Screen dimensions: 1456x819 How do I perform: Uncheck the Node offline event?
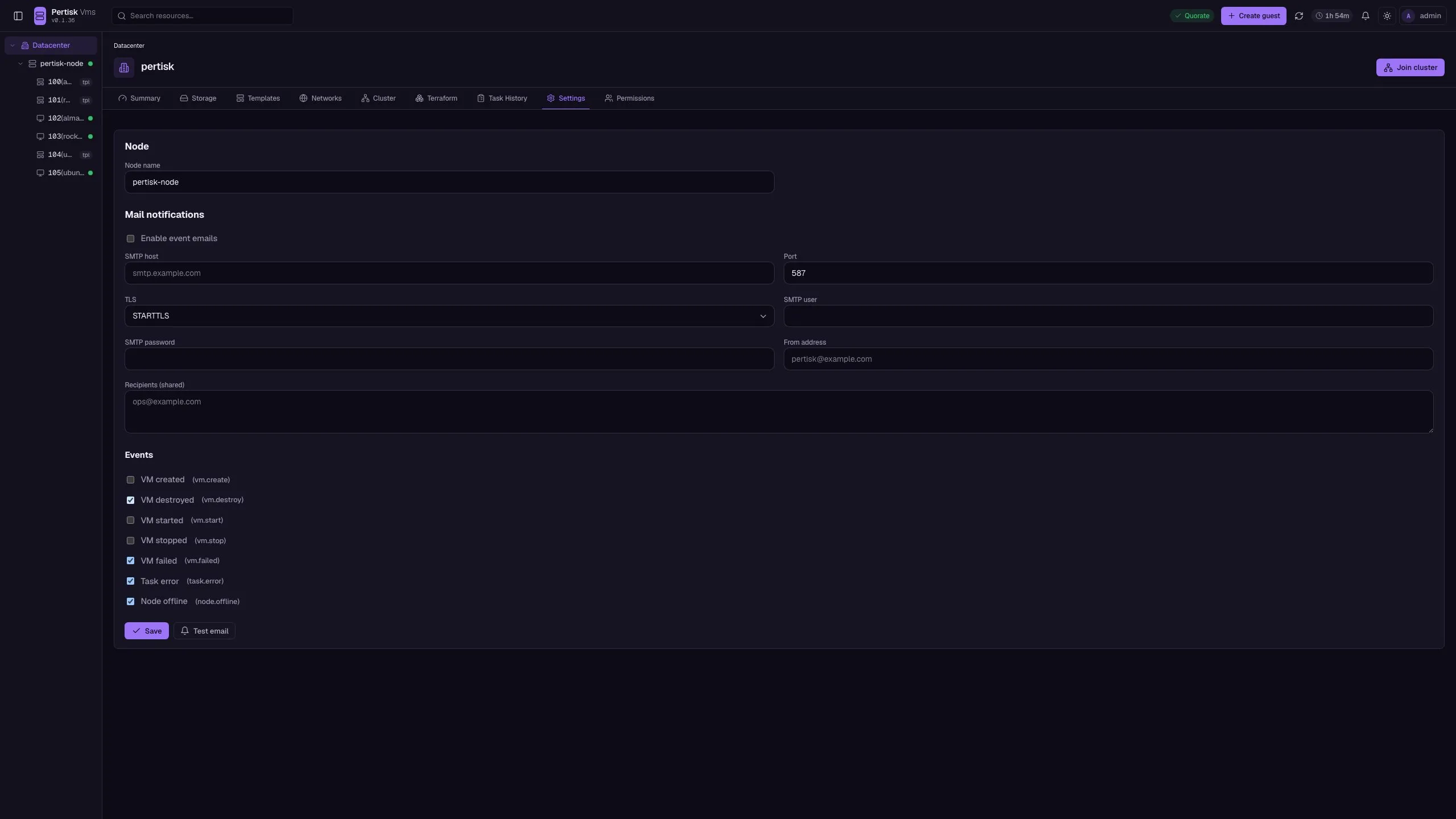pyautogui.click(x=130, y=602)
